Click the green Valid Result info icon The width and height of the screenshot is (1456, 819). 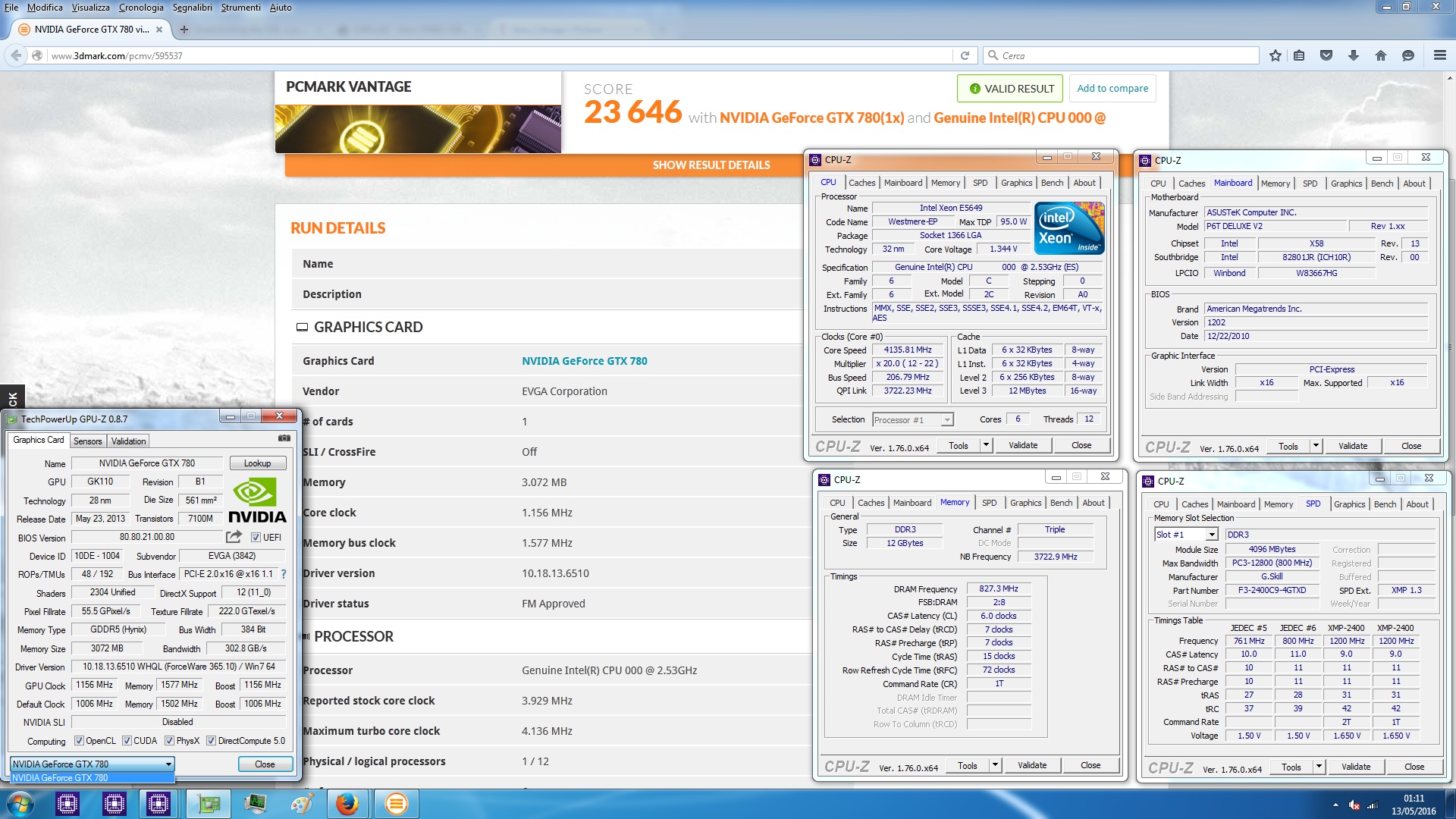point(975,89)
